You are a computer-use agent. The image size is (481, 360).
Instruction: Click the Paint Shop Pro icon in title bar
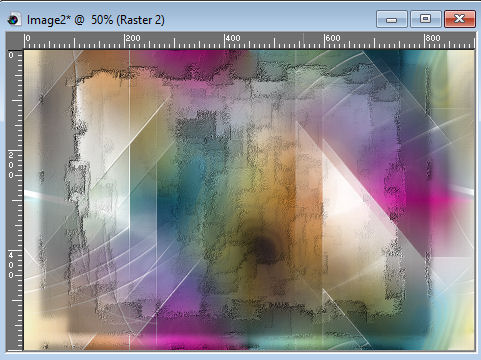(x=13, y=20)
